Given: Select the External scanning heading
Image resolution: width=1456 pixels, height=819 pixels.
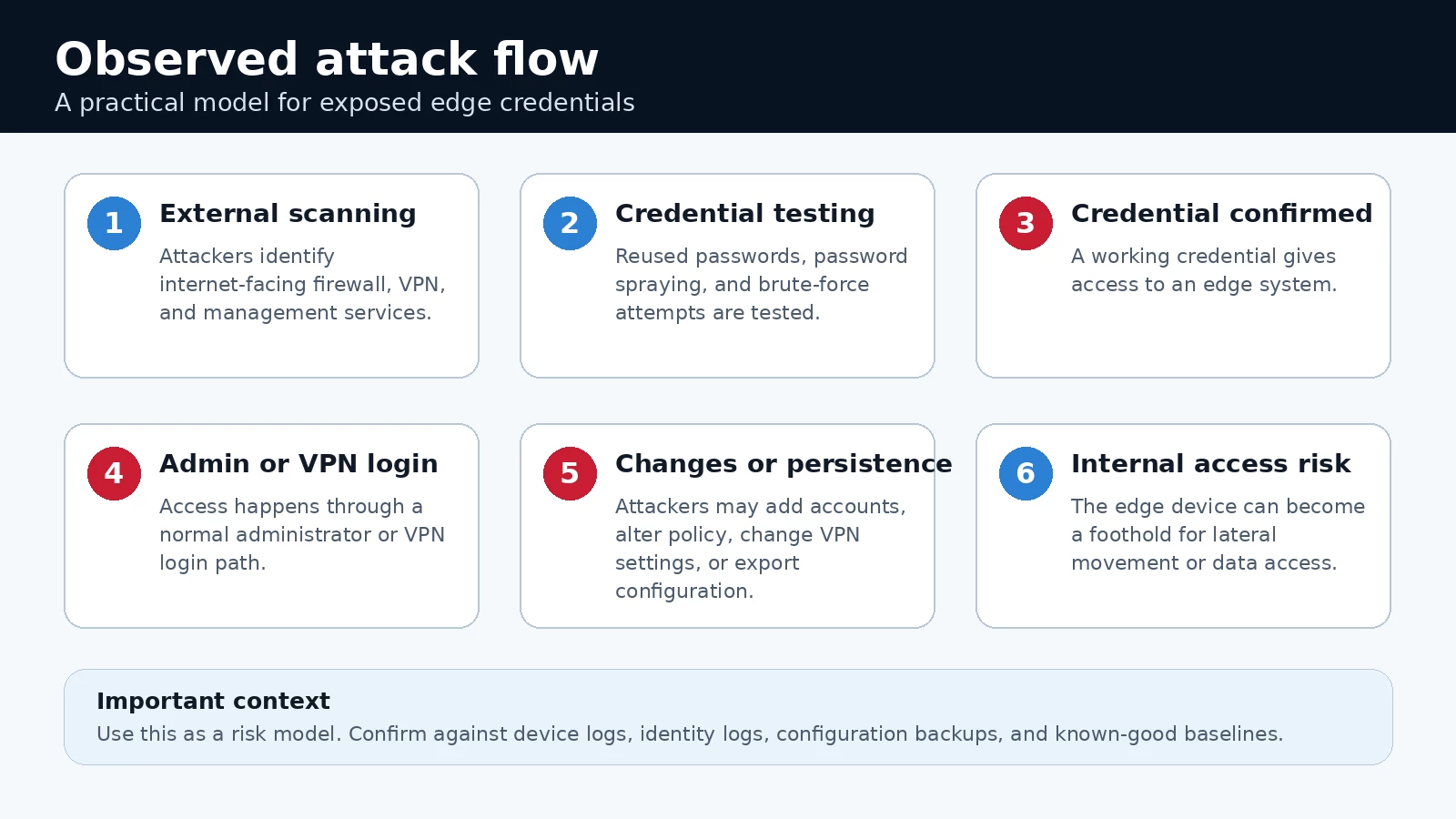Looking at the screenshot, I should [x=288, y=214].
